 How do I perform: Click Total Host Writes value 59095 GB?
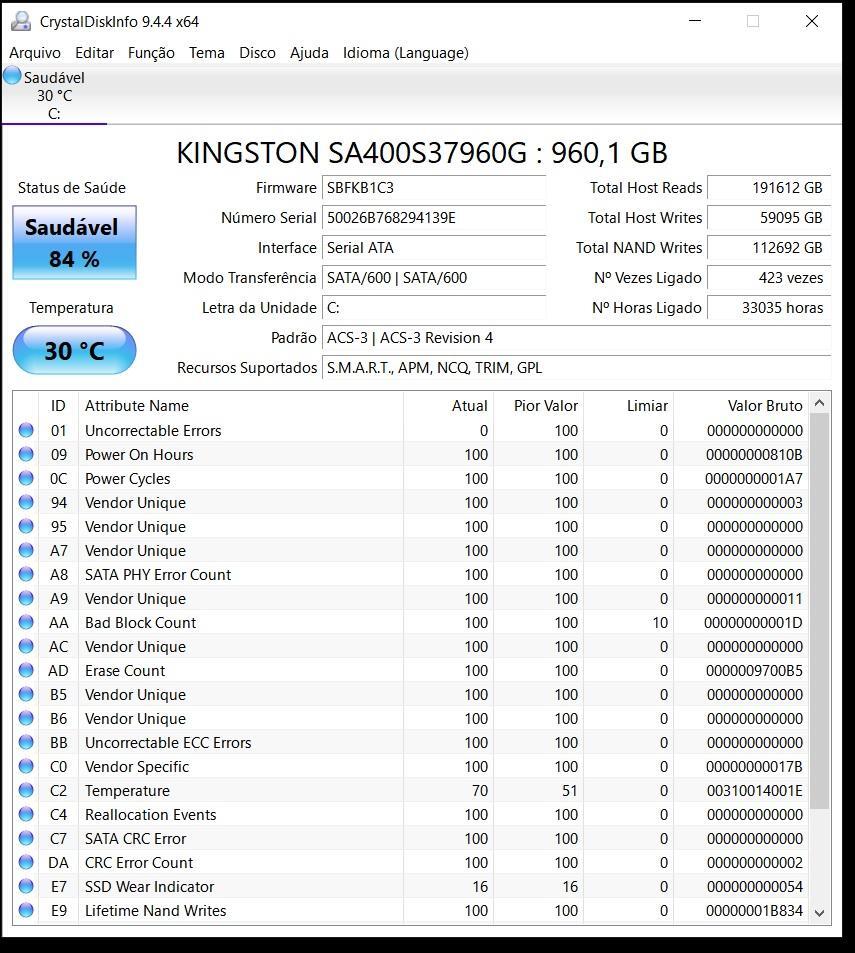point(769,218)
